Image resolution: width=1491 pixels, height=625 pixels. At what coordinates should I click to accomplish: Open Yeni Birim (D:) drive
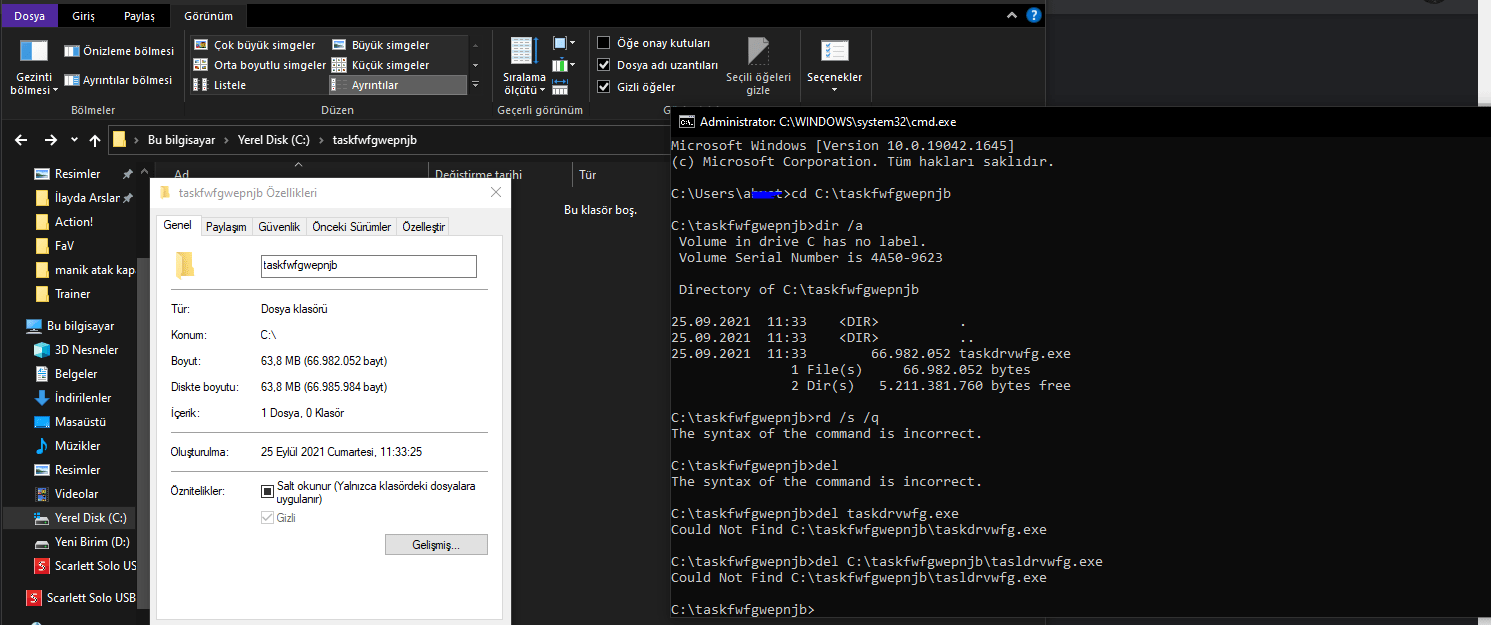[x=92, y=542]
